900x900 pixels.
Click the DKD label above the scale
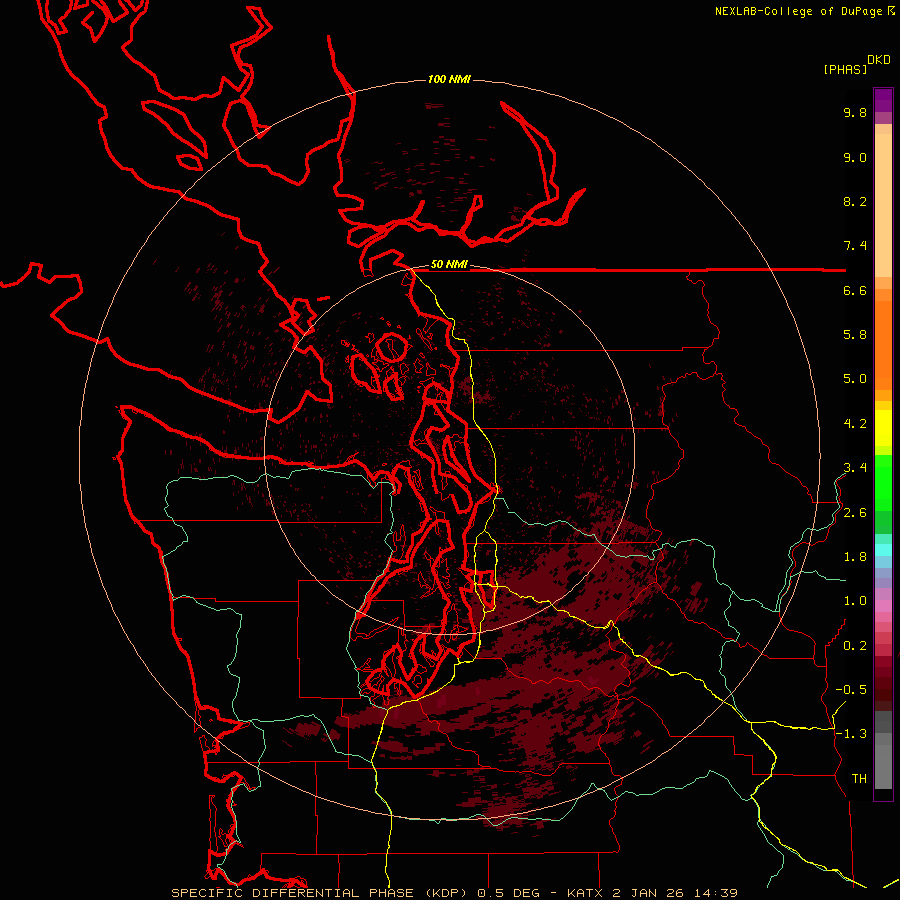[879, 60]
